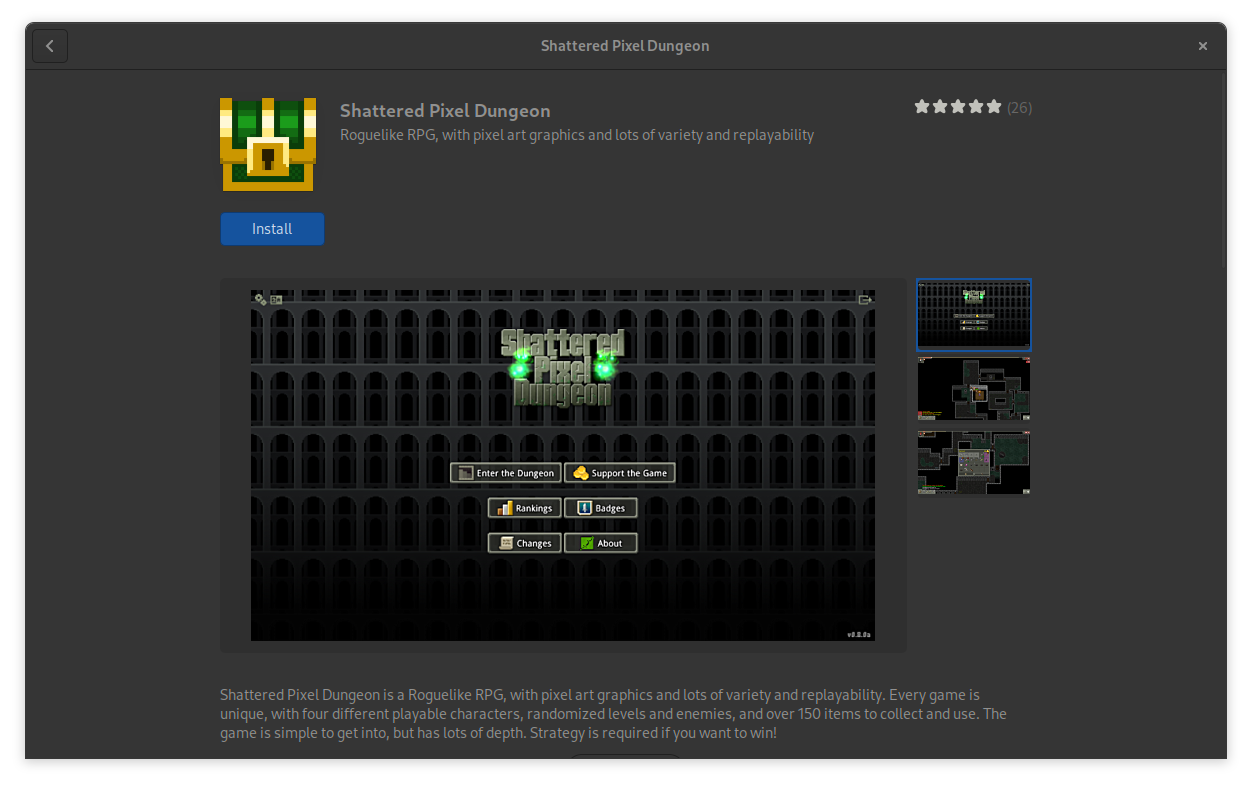The width and height of the screenshot is (1252, 787).
Task: Install Shattered Pixel Dungeon
Action: point(272,229)
